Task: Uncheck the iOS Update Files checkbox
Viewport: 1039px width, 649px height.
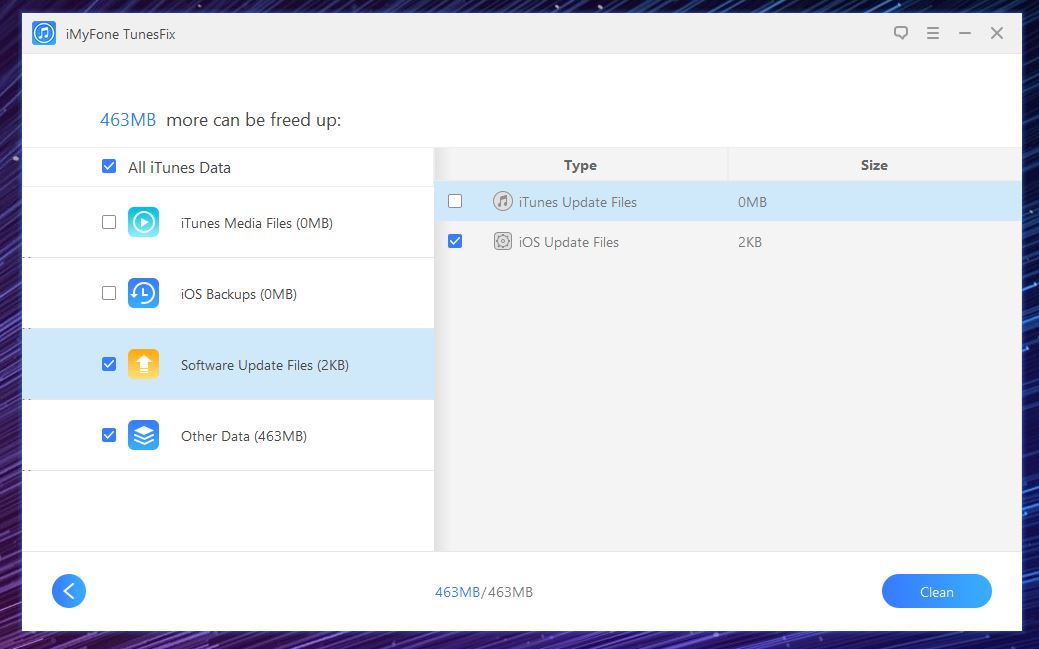Action: [455, 241]
